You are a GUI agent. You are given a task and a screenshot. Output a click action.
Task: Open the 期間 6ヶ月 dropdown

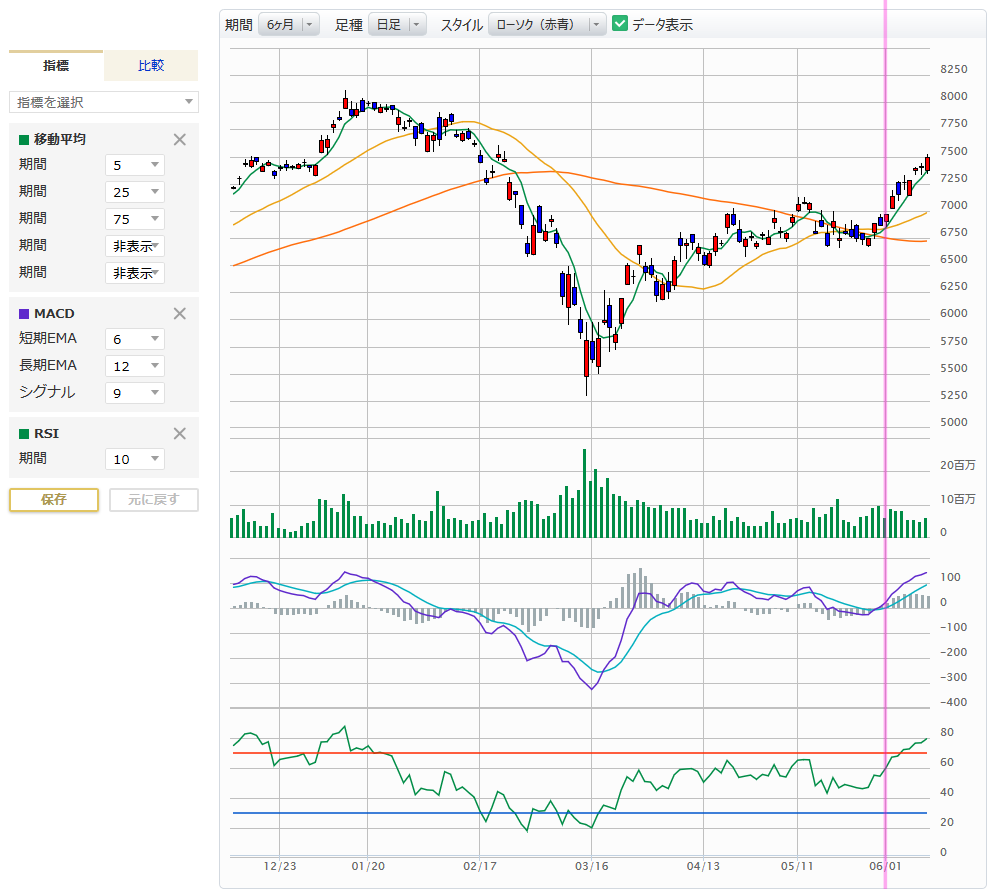(x=288, y=25)
